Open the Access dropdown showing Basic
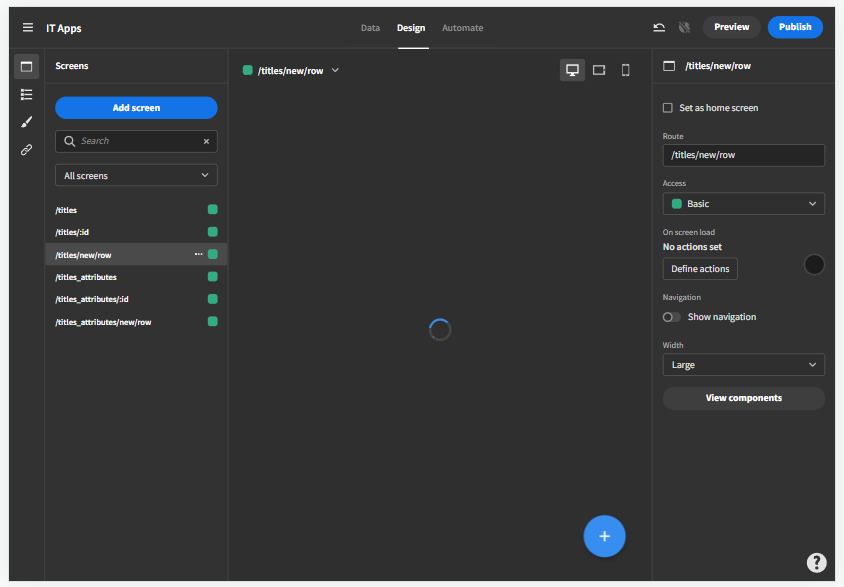The width and height of the screenshot is (844, 587). click(x=743, y=203)
